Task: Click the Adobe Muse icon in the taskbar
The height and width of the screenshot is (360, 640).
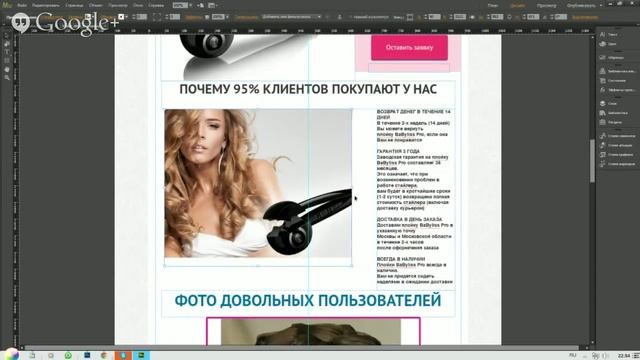Action: pos(141,355)
